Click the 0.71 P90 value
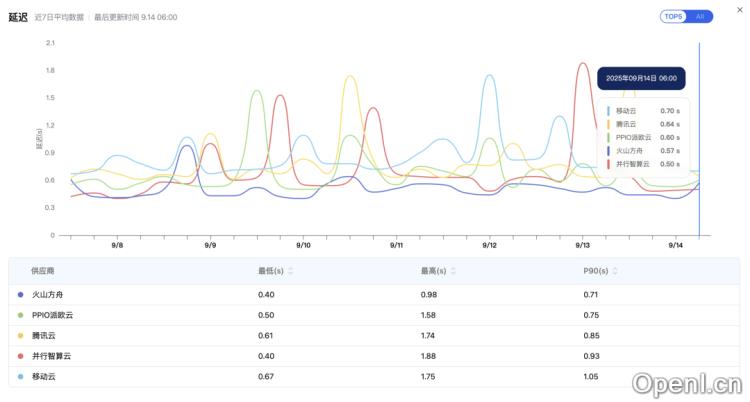The height and width of the screenshot is (402, 750). coord(591,295)
